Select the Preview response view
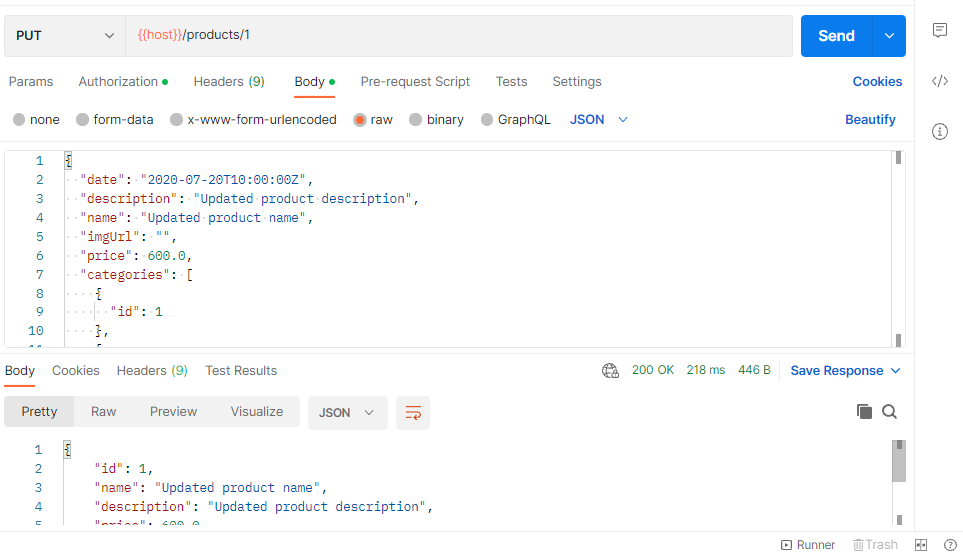 173,411
